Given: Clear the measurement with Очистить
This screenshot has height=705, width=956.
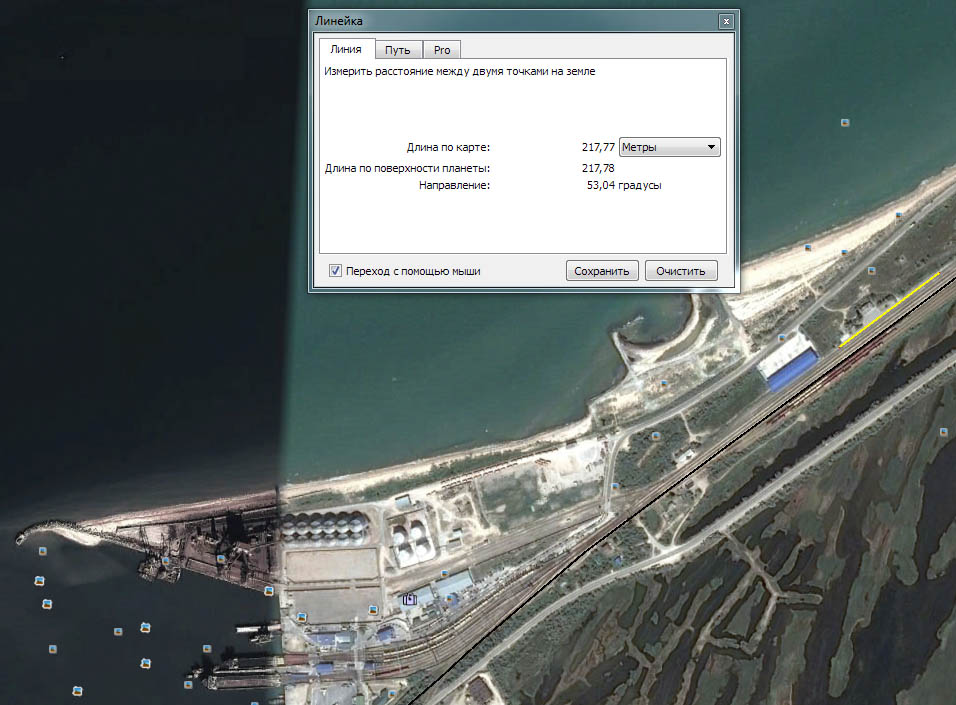Looking at the screenshot, I should pyautogui.click(x=681, y=271).
